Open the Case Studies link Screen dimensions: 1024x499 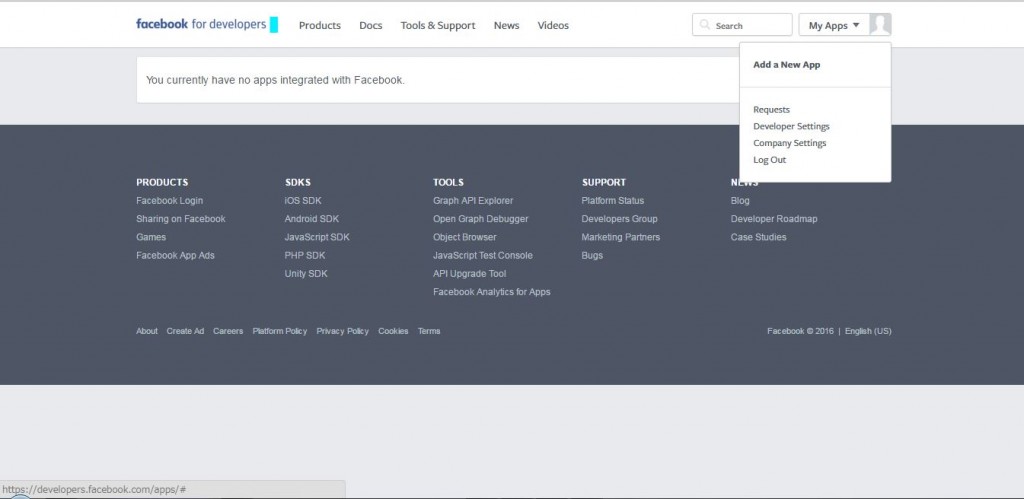coord(758,237)
